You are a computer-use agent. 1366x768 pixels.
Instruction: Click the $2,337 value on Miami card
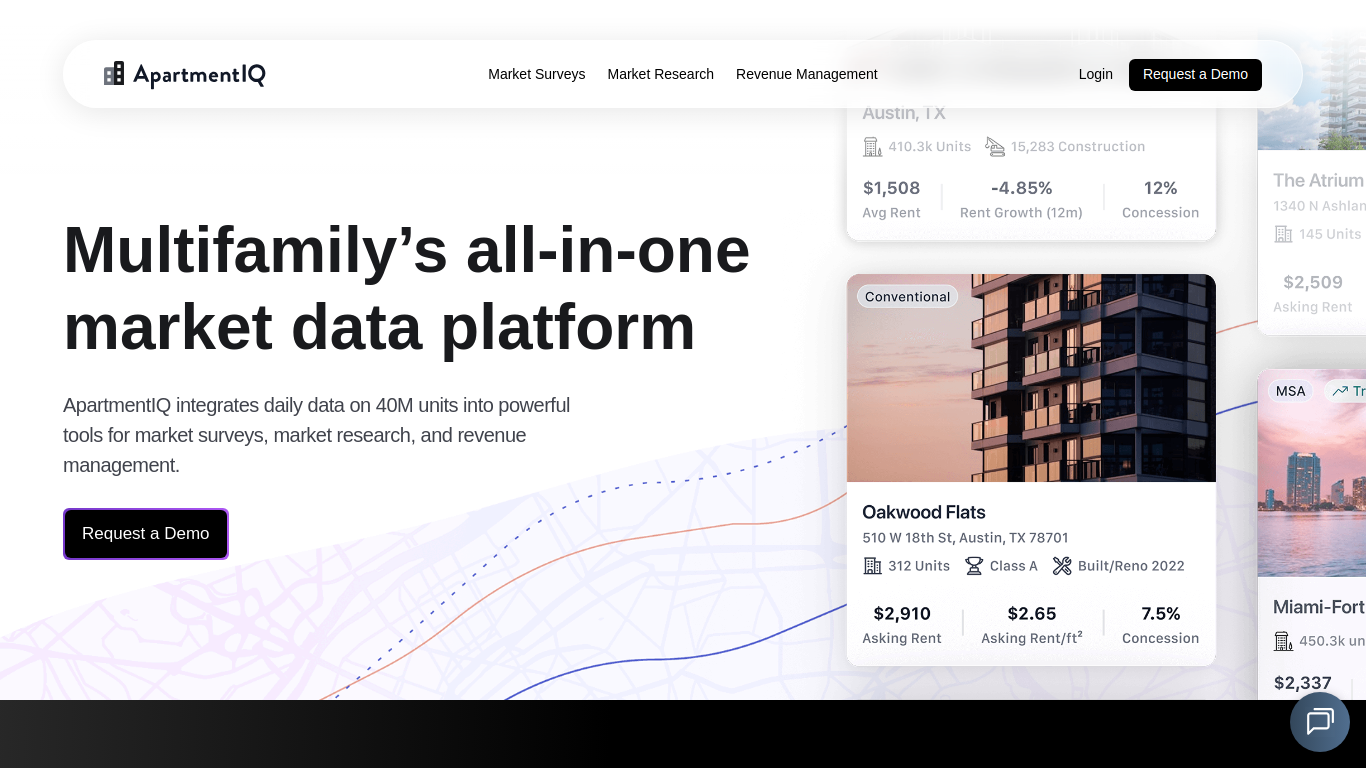click(1303, 684)
